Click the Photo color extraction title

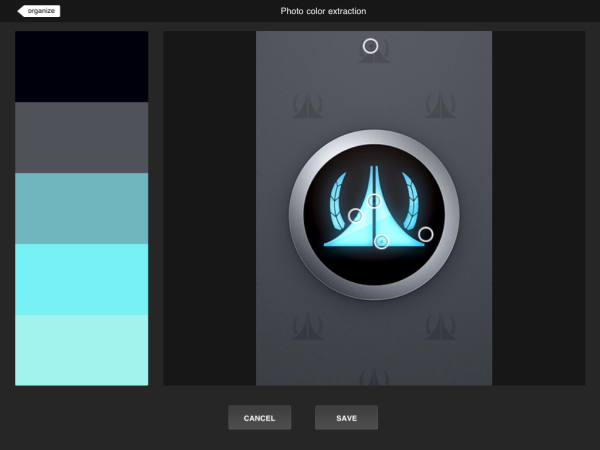click(x=323, y=11)
